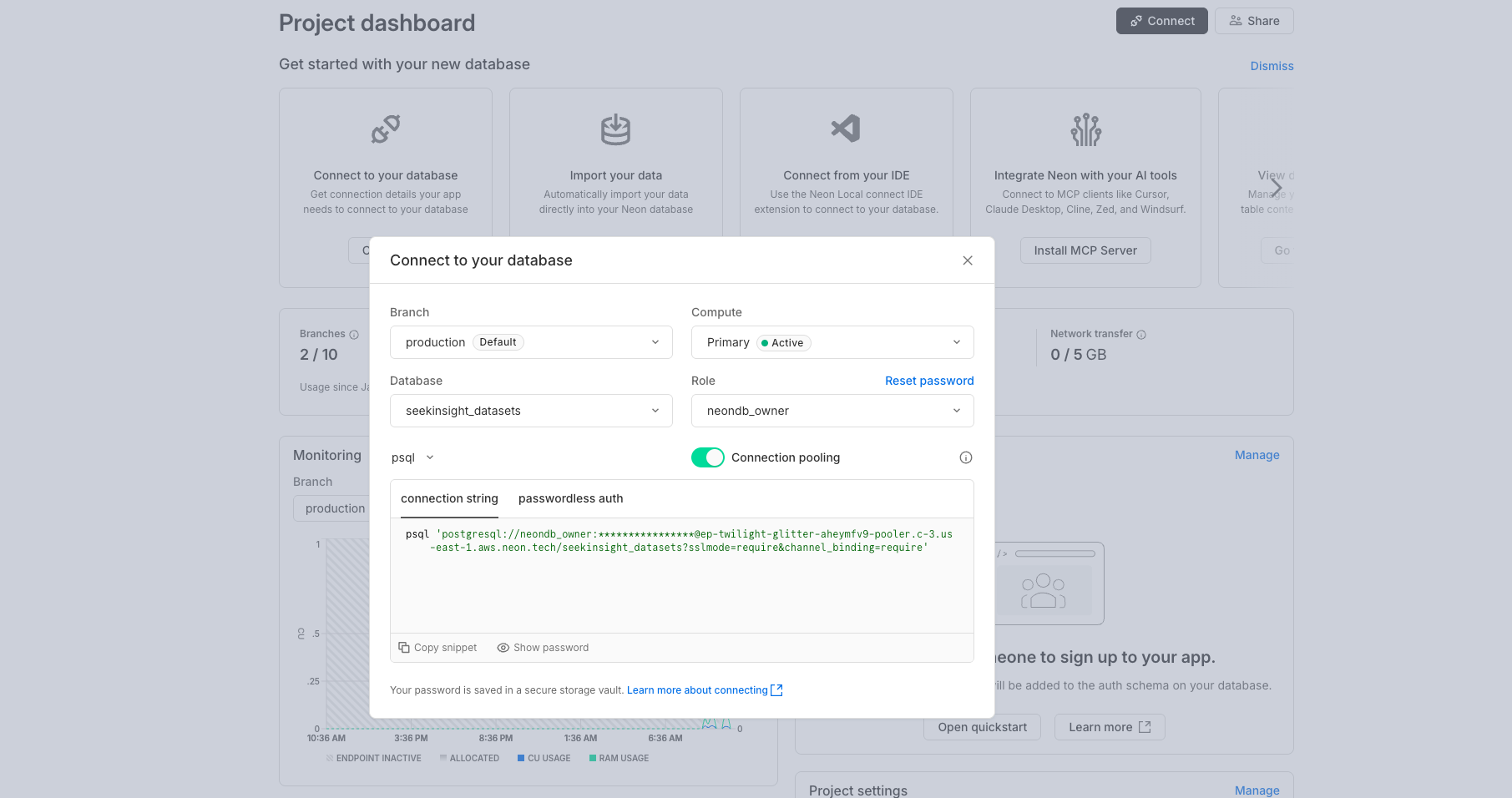Open the Role dropdown neondb_owner
Image resolution: width=1512 pixels, height=798 pixels.
point(832,411)
